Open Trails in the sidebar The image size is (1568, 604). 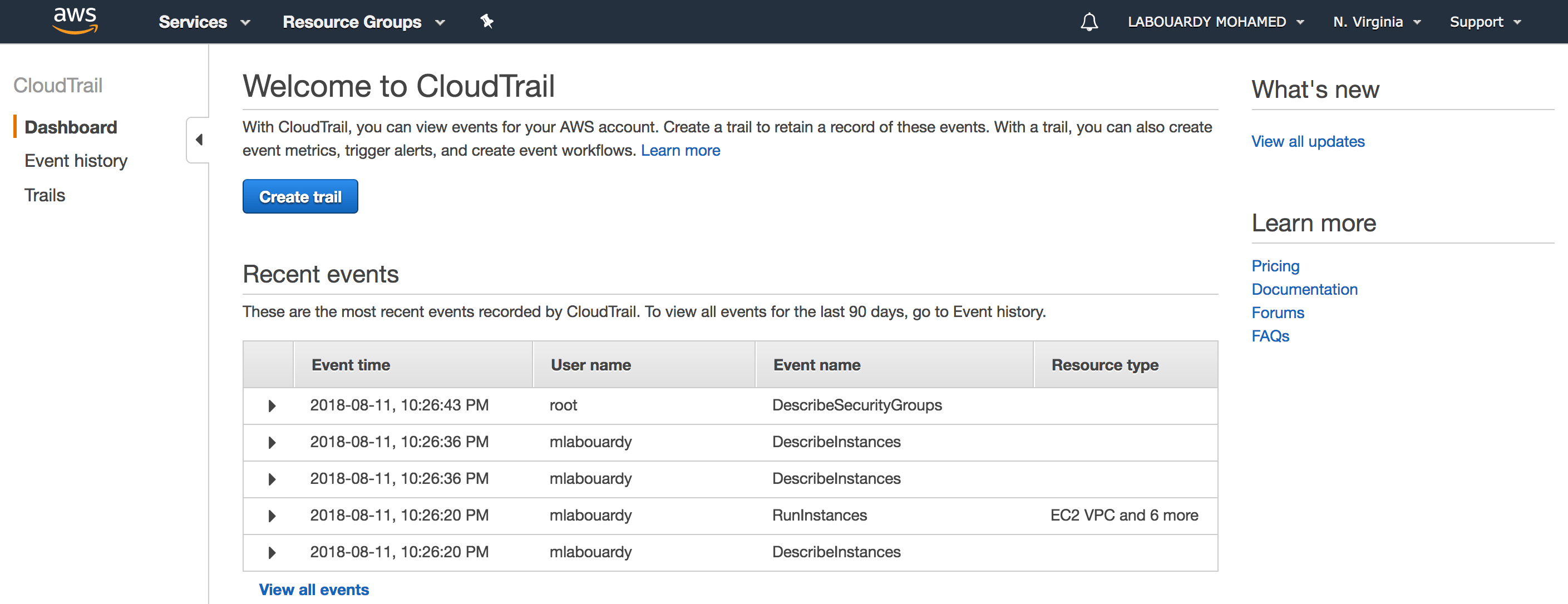coord(45,195)
